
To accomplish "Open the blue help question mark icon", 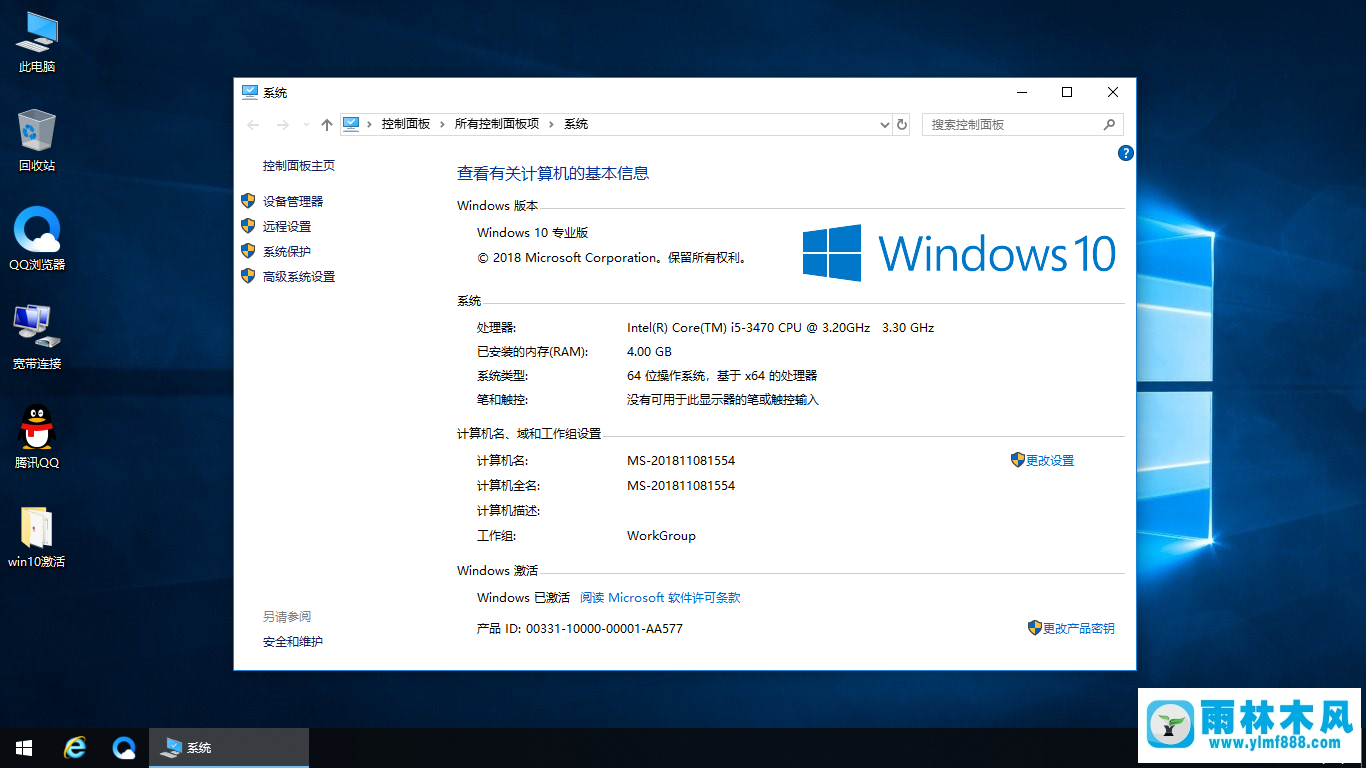I will [1125, 153].
